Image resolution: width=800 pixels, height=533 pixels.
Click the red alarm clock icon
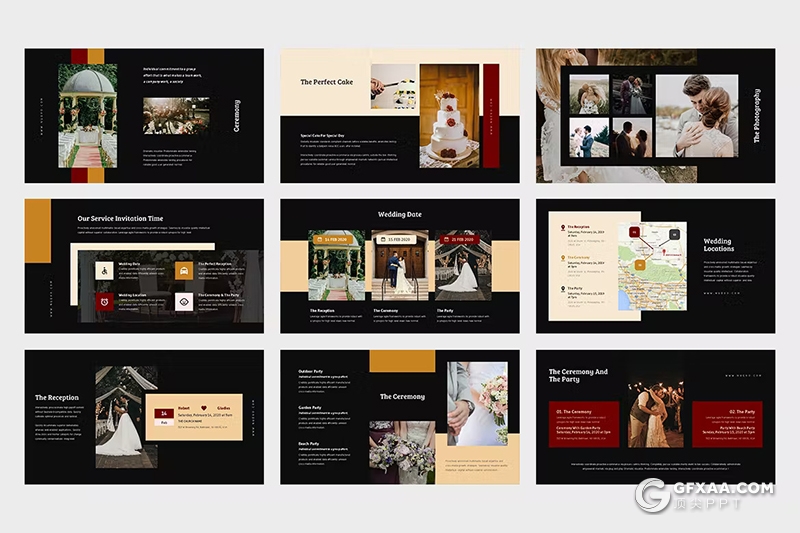click(x=103, y=301)
